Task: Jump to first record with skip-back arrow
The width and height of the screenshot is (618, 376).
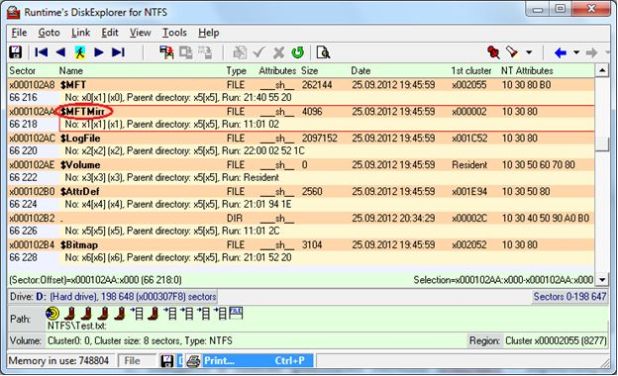Action: pyautogui.click(x=41, y=52)
